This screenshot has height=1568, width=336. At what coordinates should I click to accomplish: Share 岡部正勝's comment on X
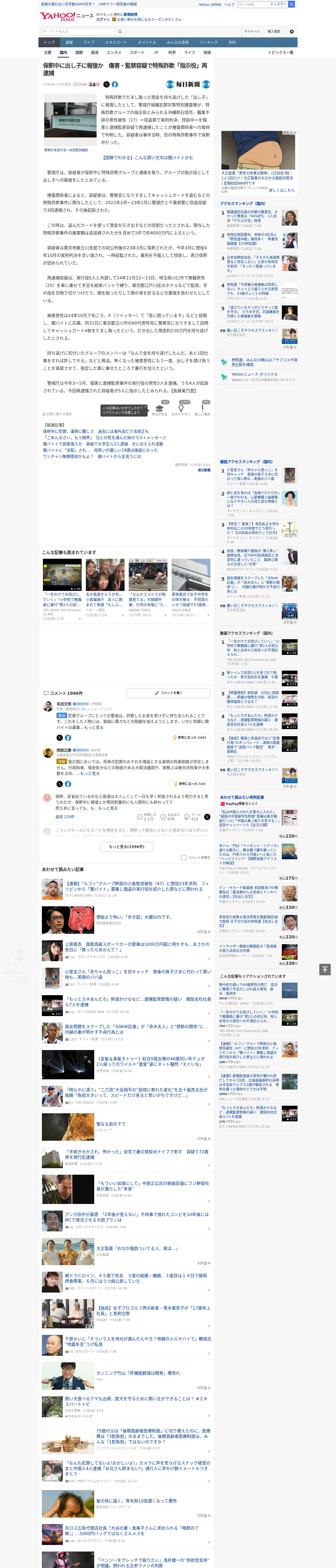60,783
